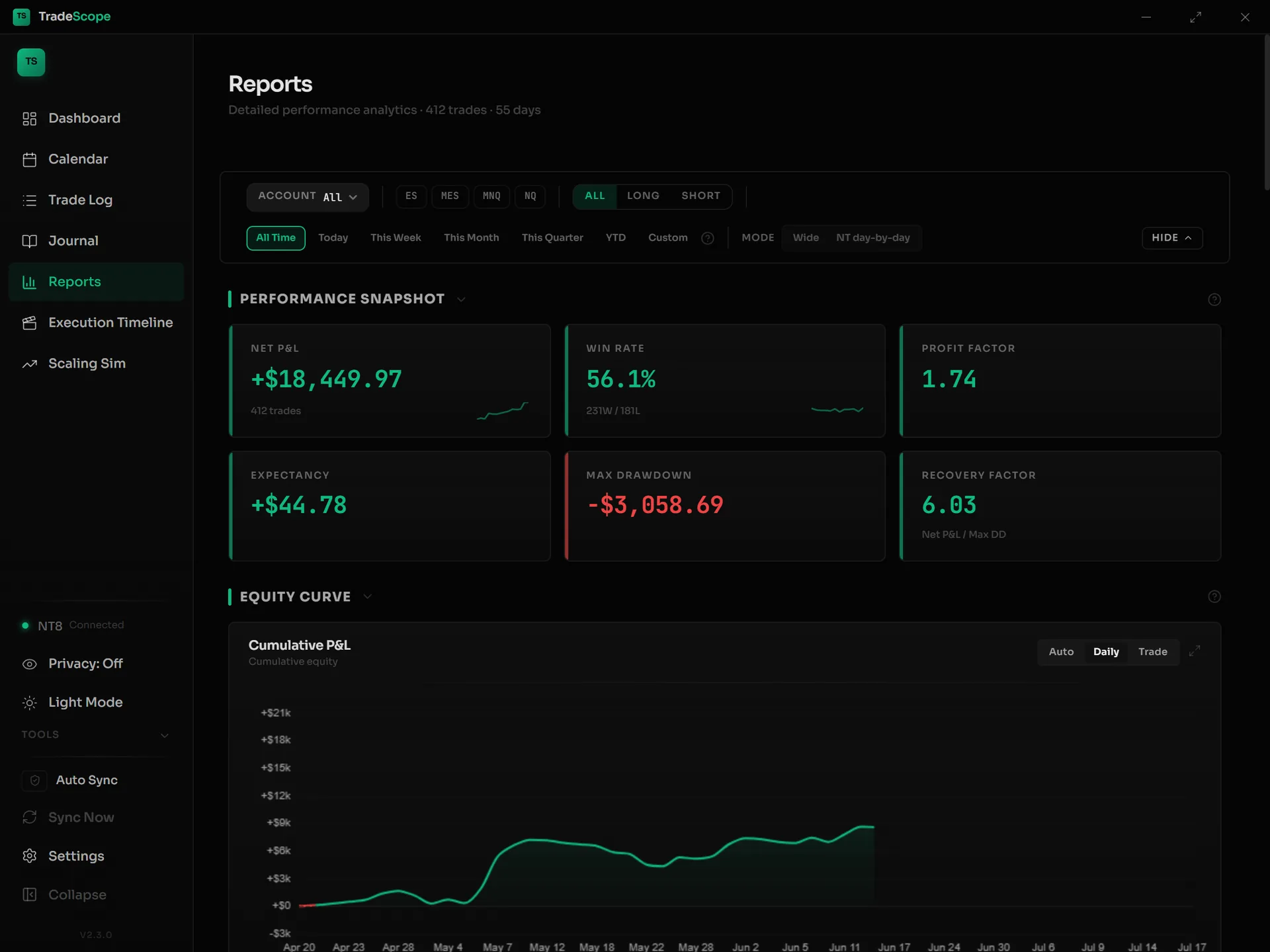Switch chart to Trade view
The height and width of the screenshot is (952, 1270).
coord(1152,652)
